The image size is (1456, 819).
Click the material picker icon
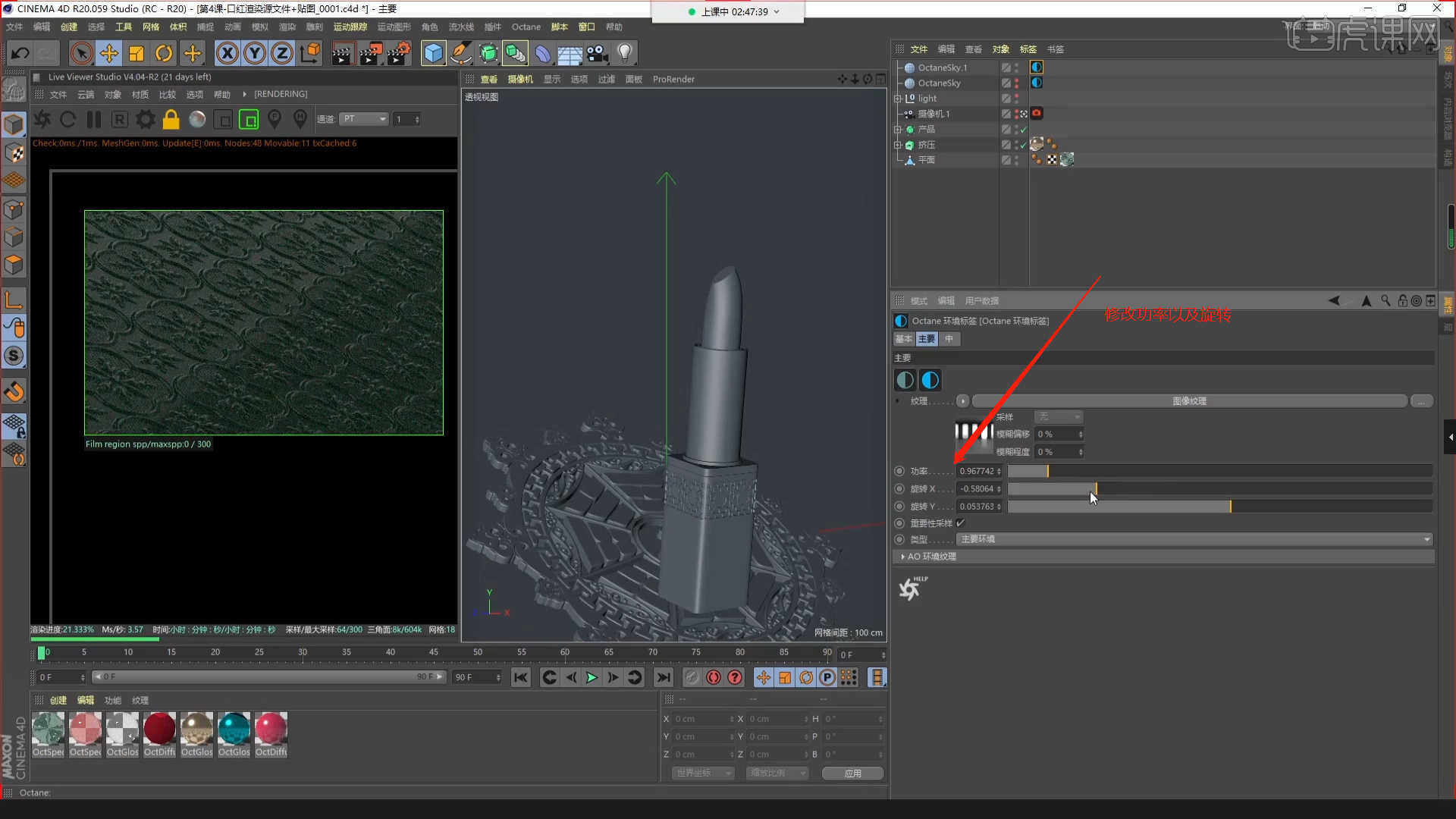coord(300,119)
